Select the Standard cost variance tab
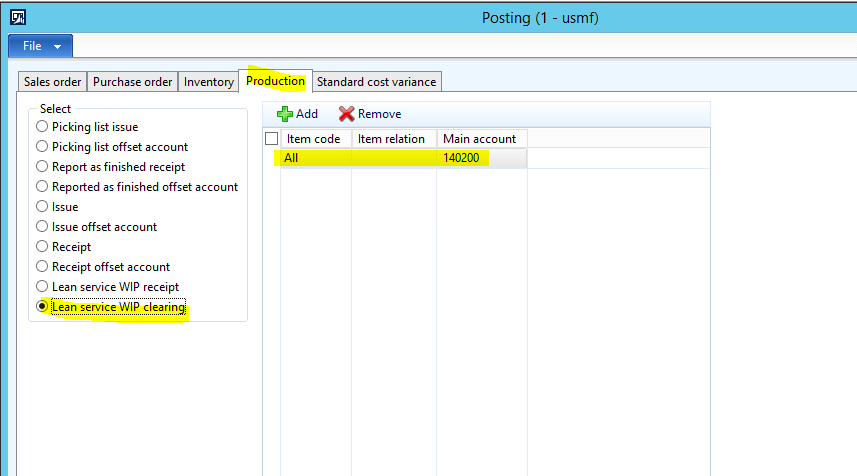The image size is (857, 476). [376, 82]
